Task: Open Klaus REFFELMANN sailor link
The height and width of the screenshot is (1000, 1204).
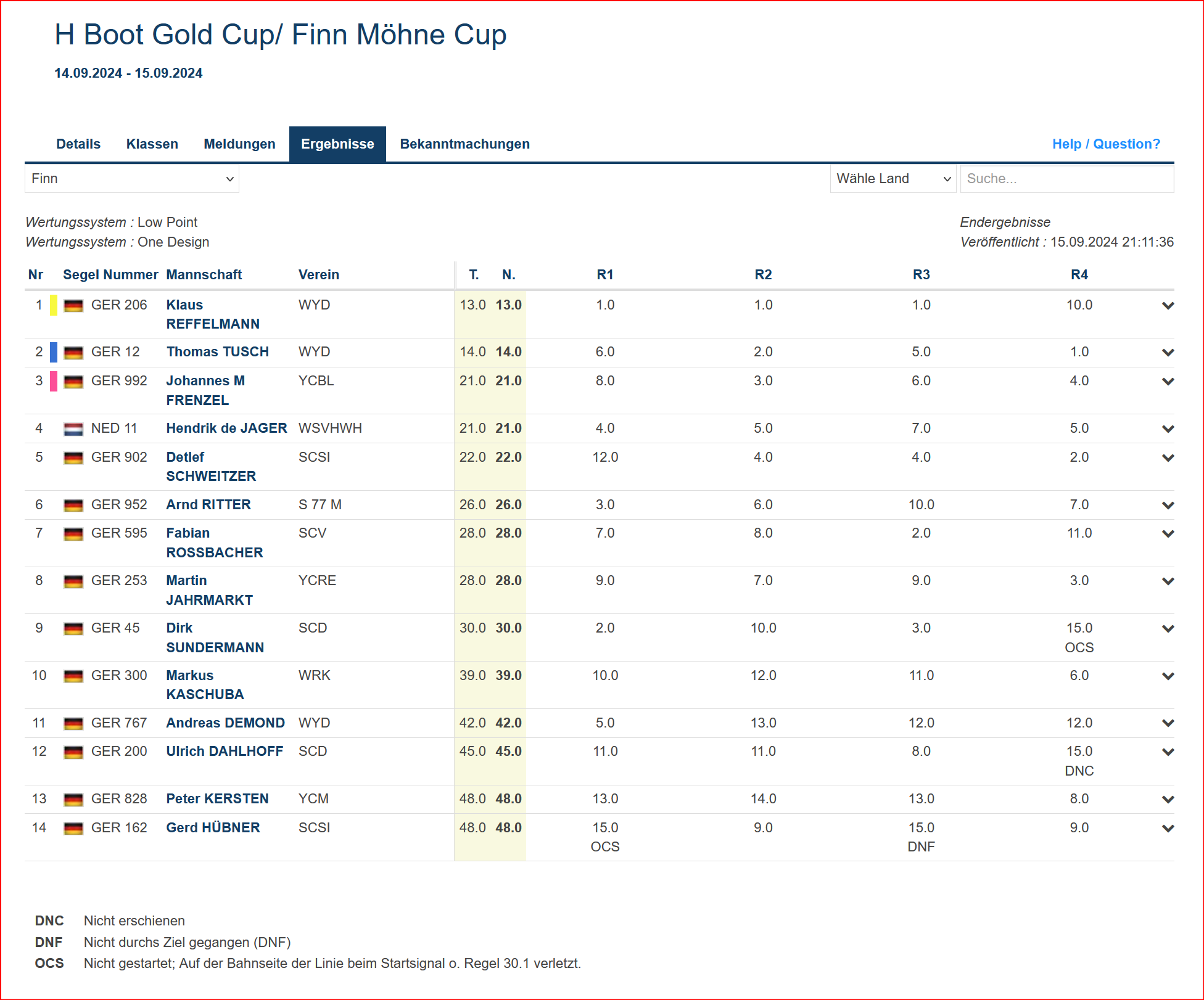Action: point(213,314)
